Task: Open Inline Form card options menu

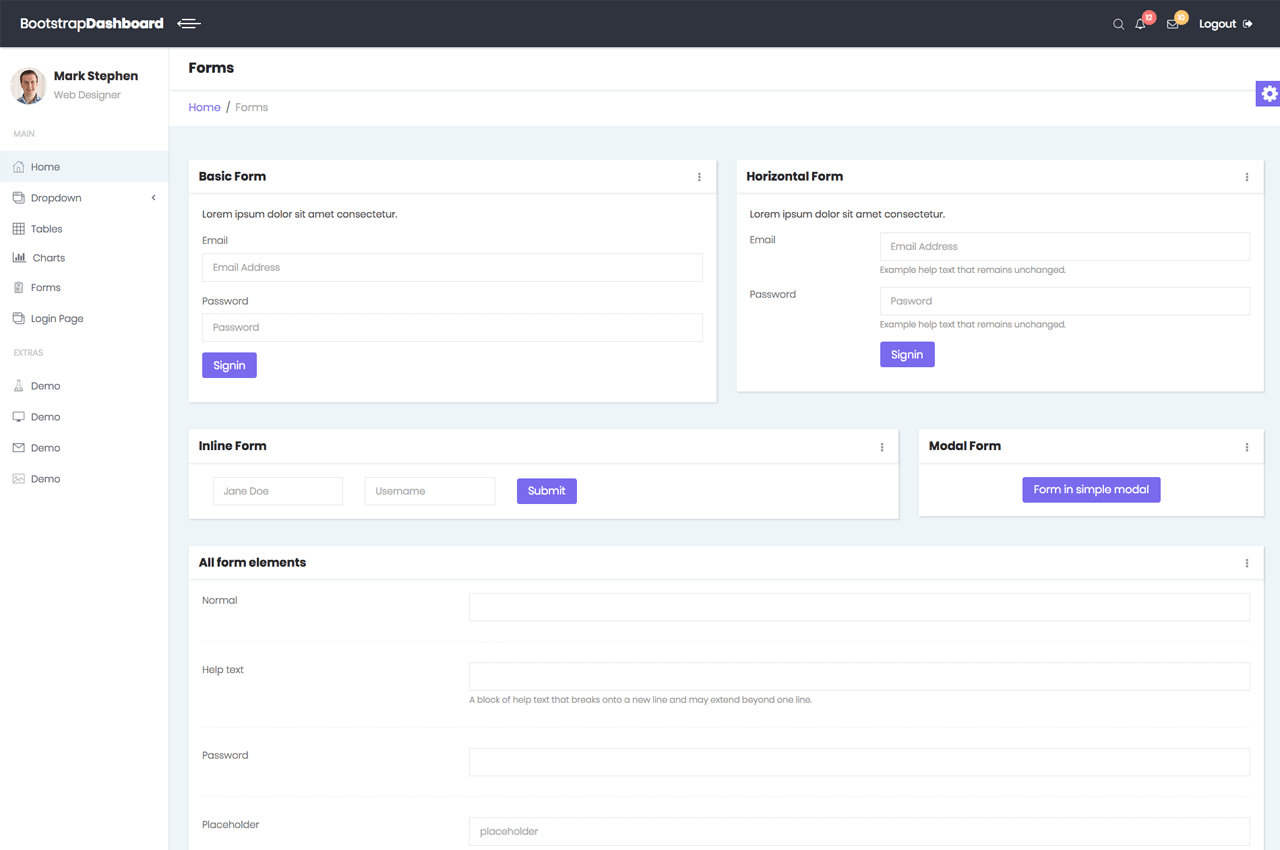Action: tap(882, 447)
